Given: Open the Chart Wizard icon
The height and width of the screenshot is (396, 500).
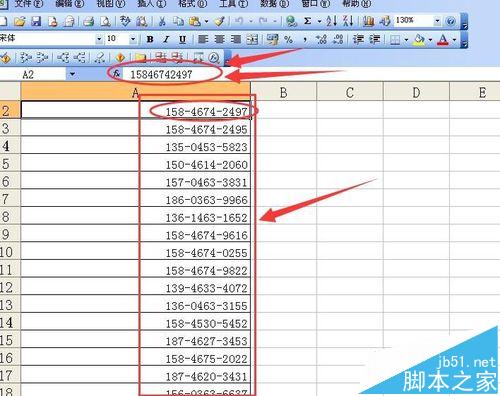Looking at the screenshot, I should tap(368, 22).
